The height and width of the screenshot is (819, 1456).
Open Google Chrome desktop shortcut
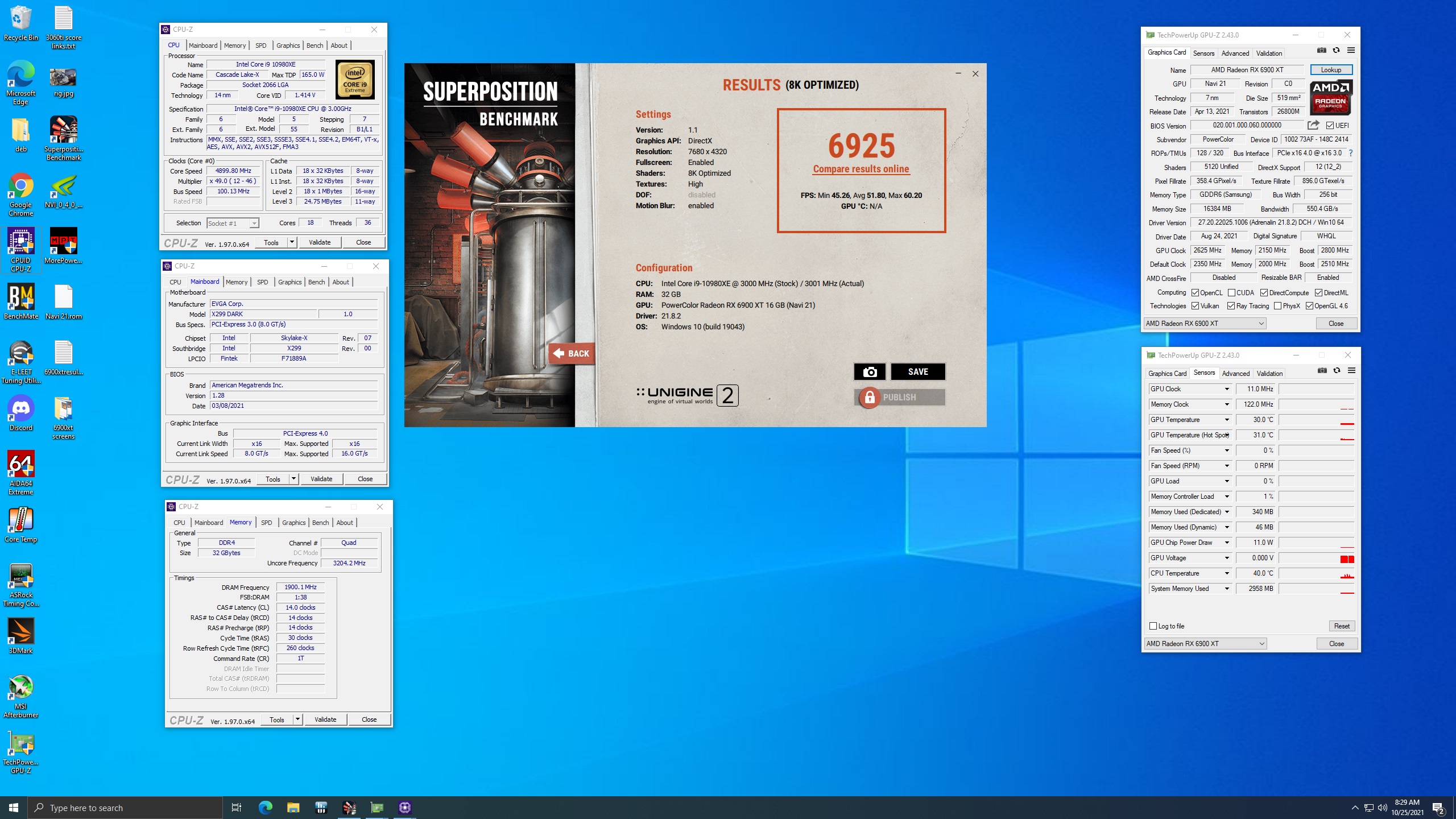click(21, 194)
